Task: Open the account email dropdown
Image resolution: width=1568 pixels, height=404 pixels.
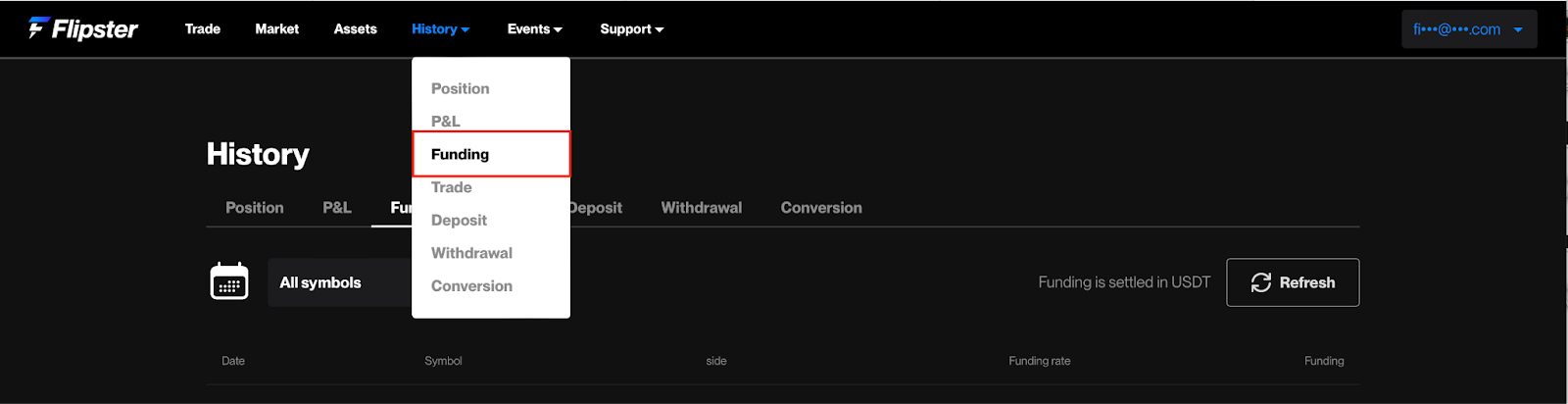Action: click(x=1469, y=29)
